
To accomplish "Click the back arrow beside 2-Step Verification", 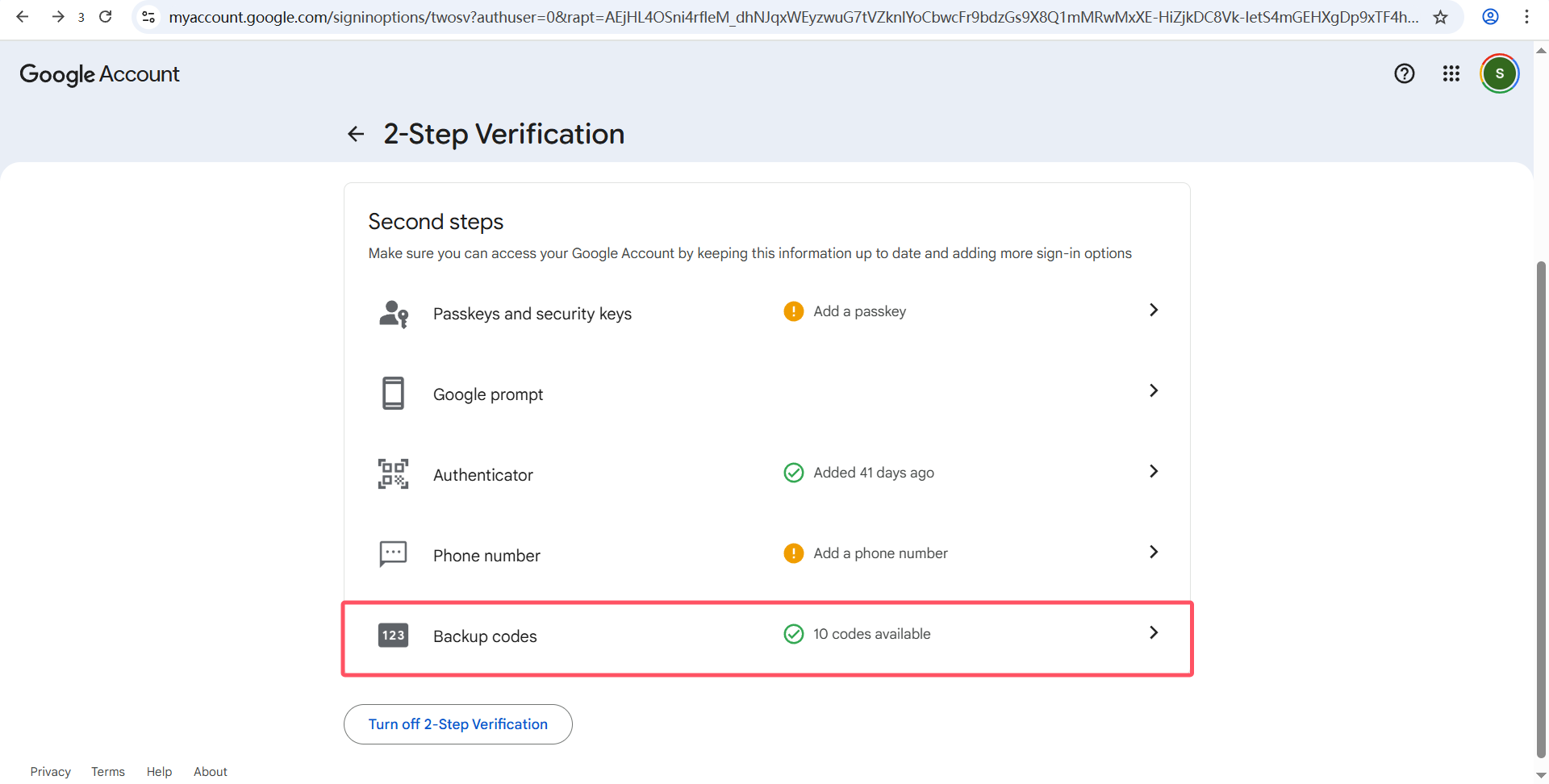I will (x=356, y=134).
